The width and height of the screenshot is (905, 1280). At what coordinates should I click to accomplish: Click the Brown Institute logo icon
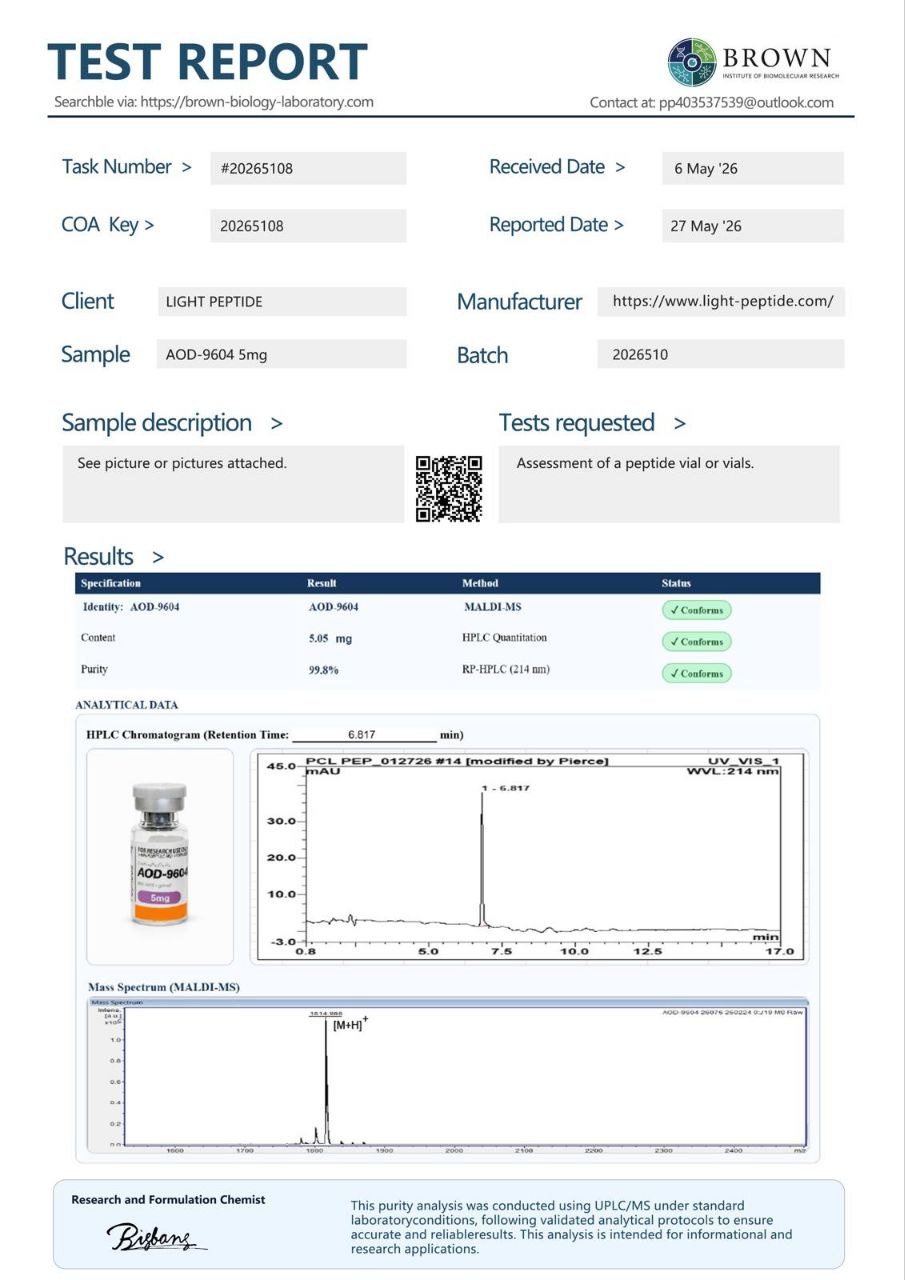tap(693, 62)
